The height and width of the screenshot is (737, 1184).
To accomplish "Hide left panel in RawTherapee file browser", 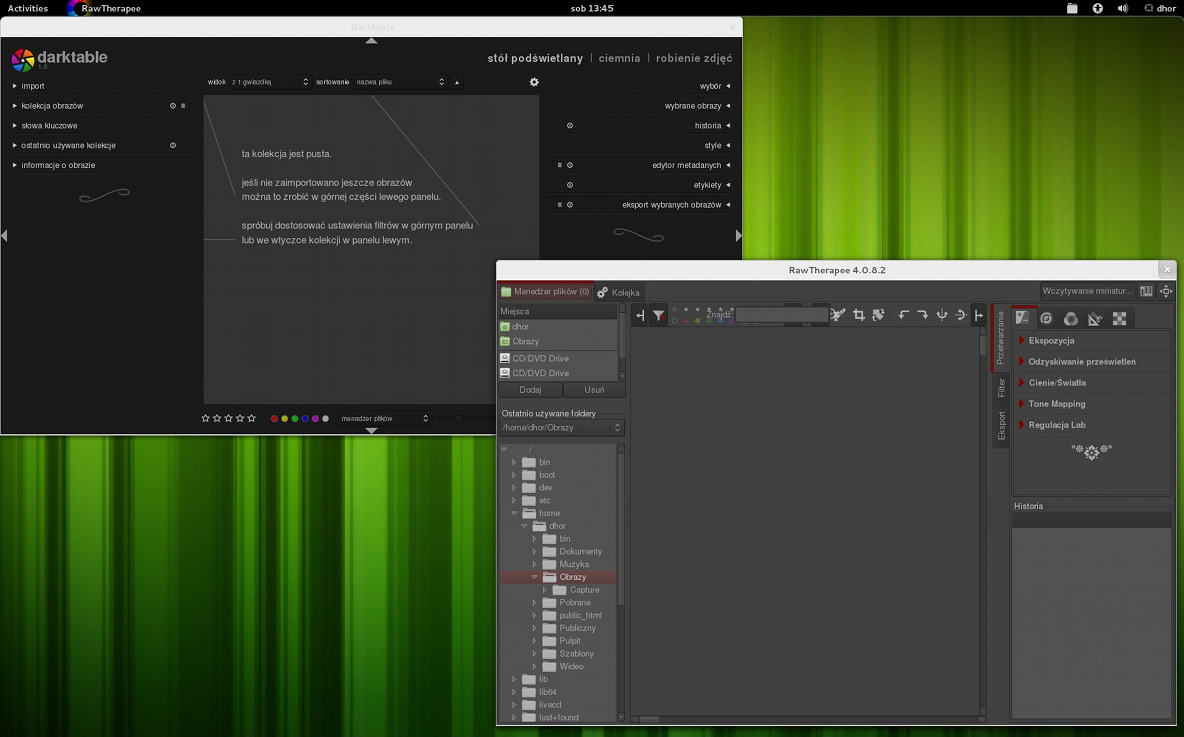I will pos(640,315).
